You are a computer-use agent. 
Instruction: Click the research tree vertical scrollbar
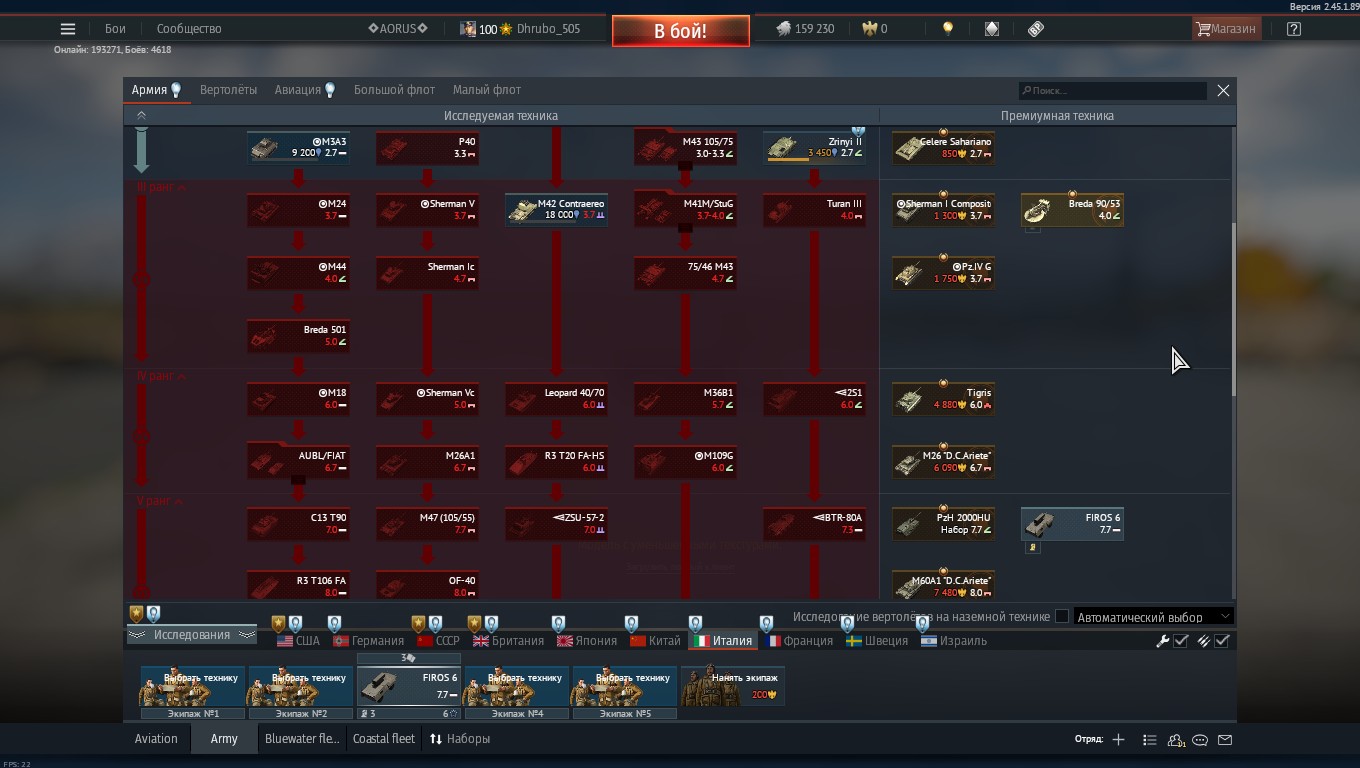(x=1234, y=308)
